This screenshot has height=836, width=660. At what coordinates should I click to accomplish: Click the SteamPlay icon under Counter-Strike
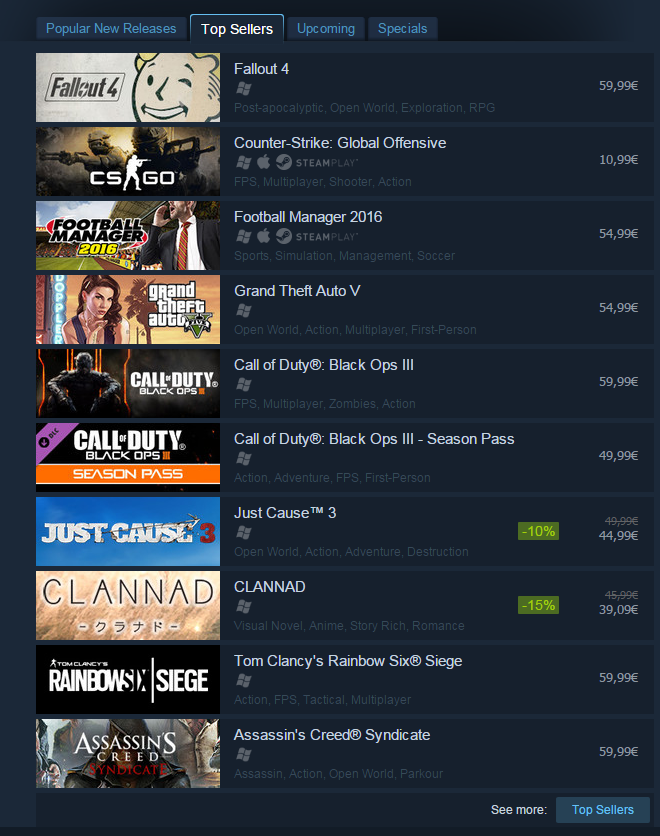pos(317,162)
